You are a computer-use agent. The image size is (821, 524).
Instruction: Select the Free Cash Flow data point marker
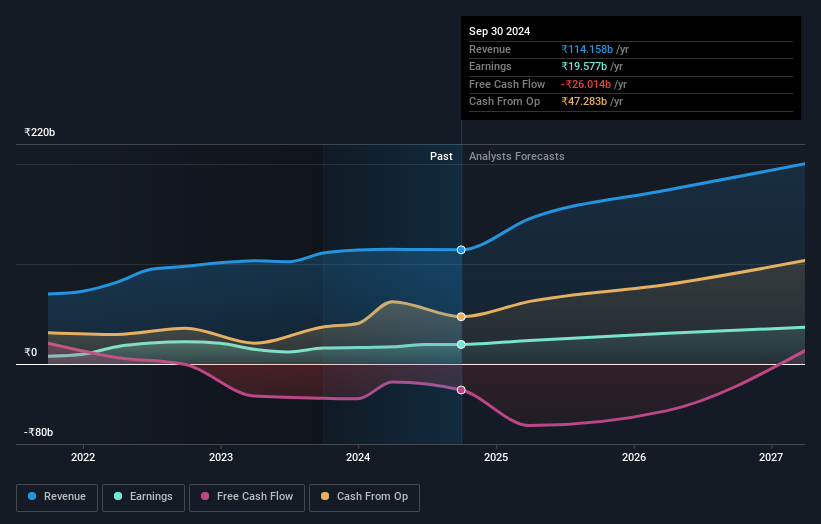(461, 390)
